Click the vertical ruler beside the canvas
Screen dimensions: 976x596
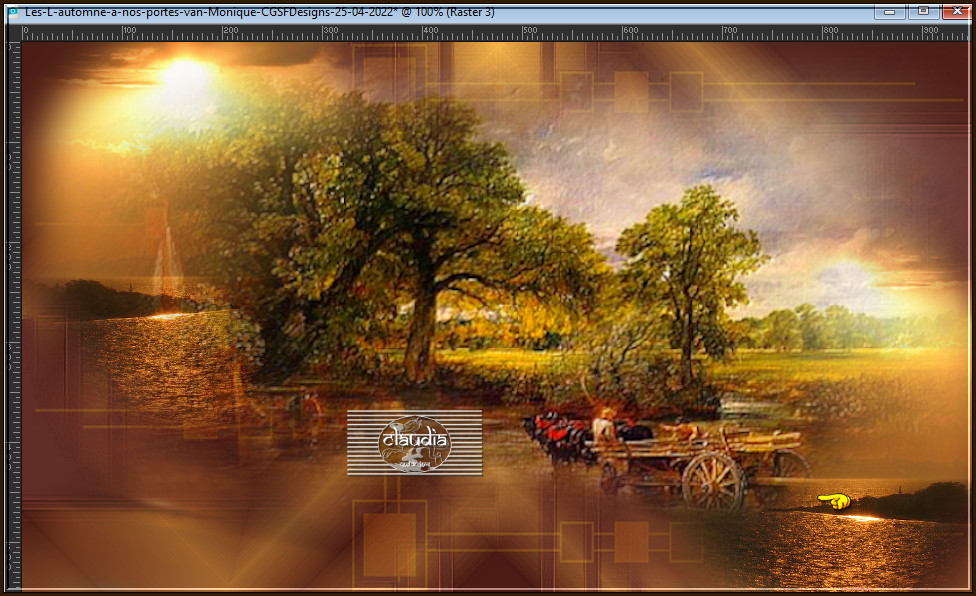(14, 315)
